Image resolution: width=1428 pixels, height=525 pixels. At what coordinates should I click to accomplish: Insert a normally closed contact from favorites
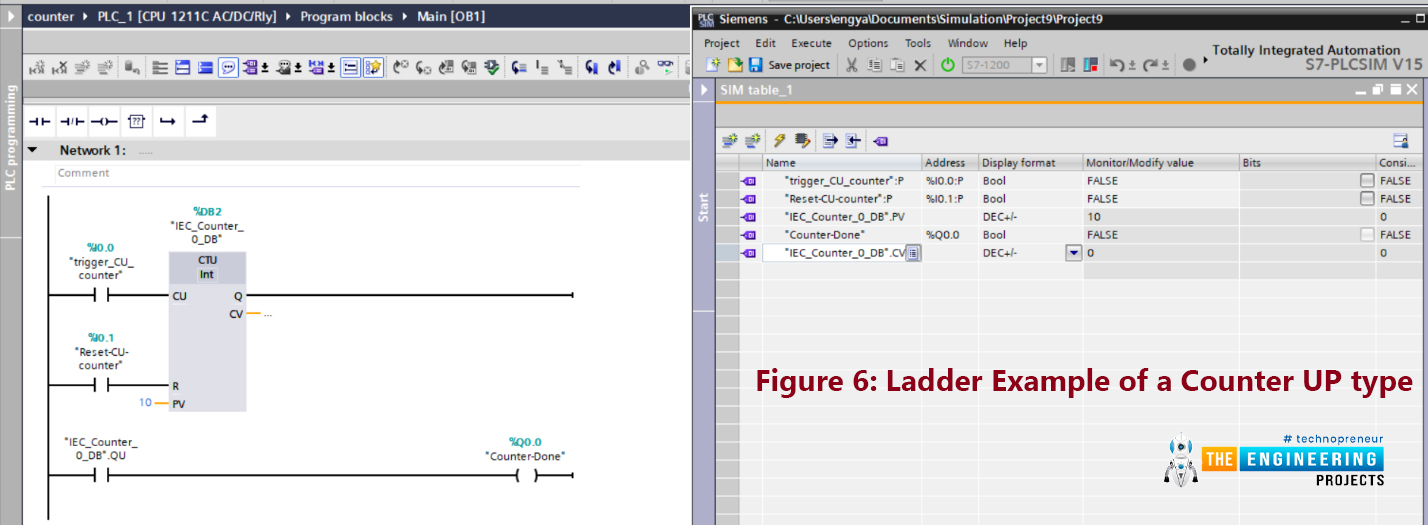(72, 121)
